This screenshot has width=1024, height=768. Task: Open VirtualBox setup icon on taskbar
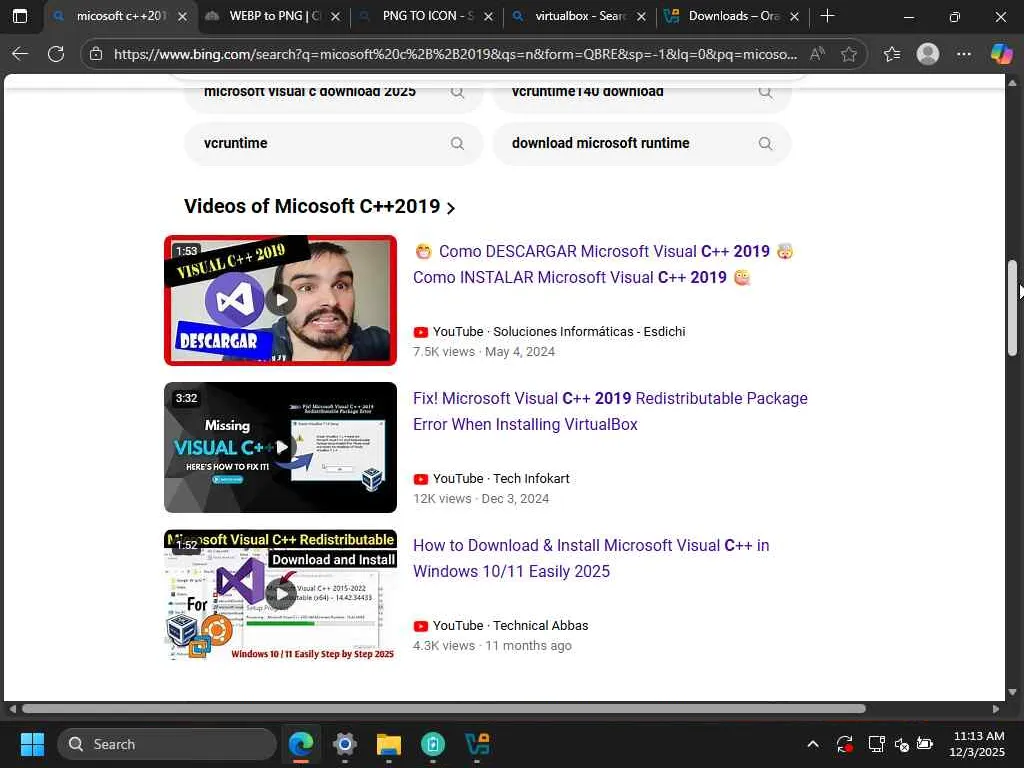pyautogui.click(x=477, y=744)
